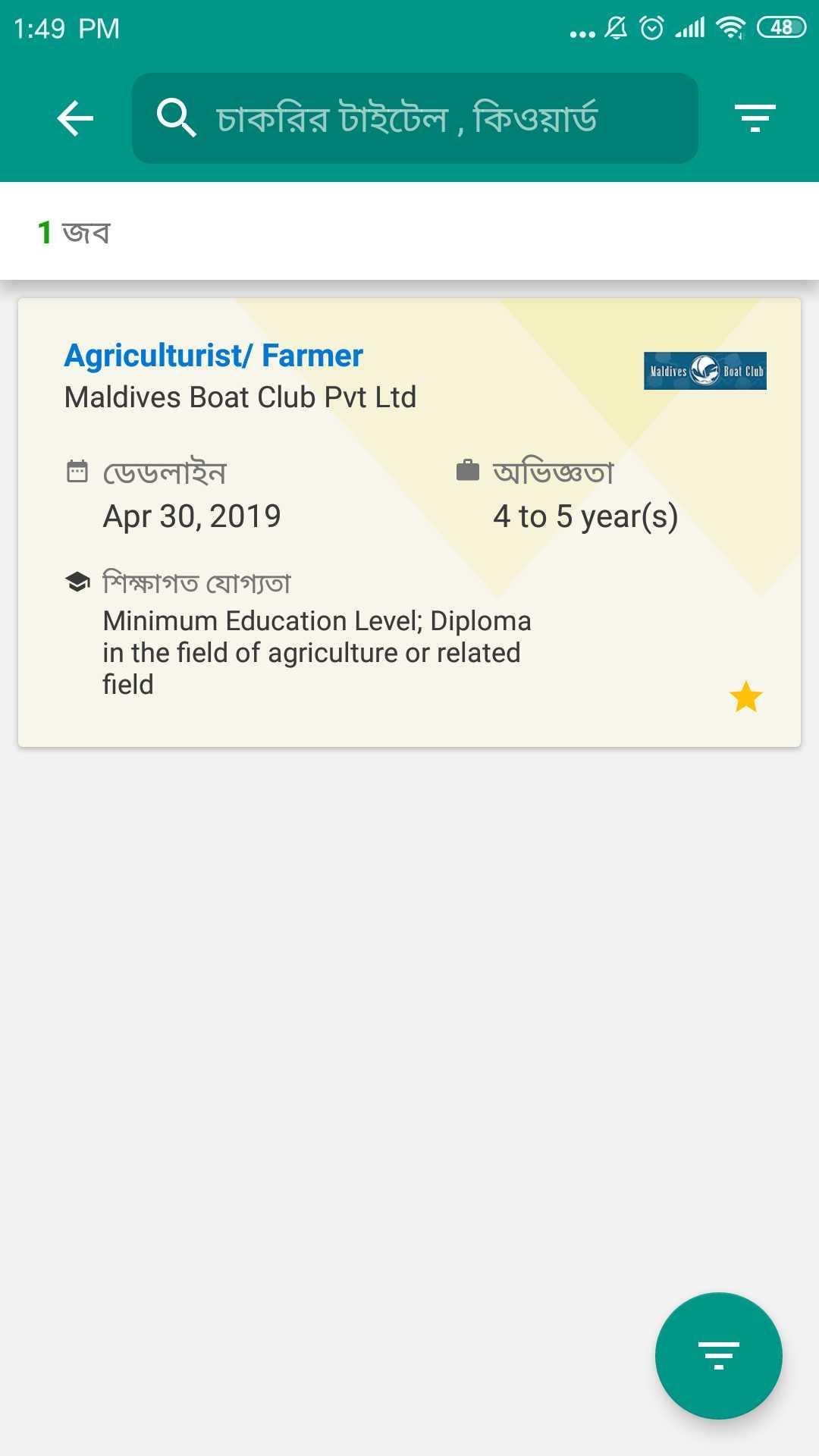Tap the education graduation cap icon
Screen dimensions: 819x1456
coord(77,582)
